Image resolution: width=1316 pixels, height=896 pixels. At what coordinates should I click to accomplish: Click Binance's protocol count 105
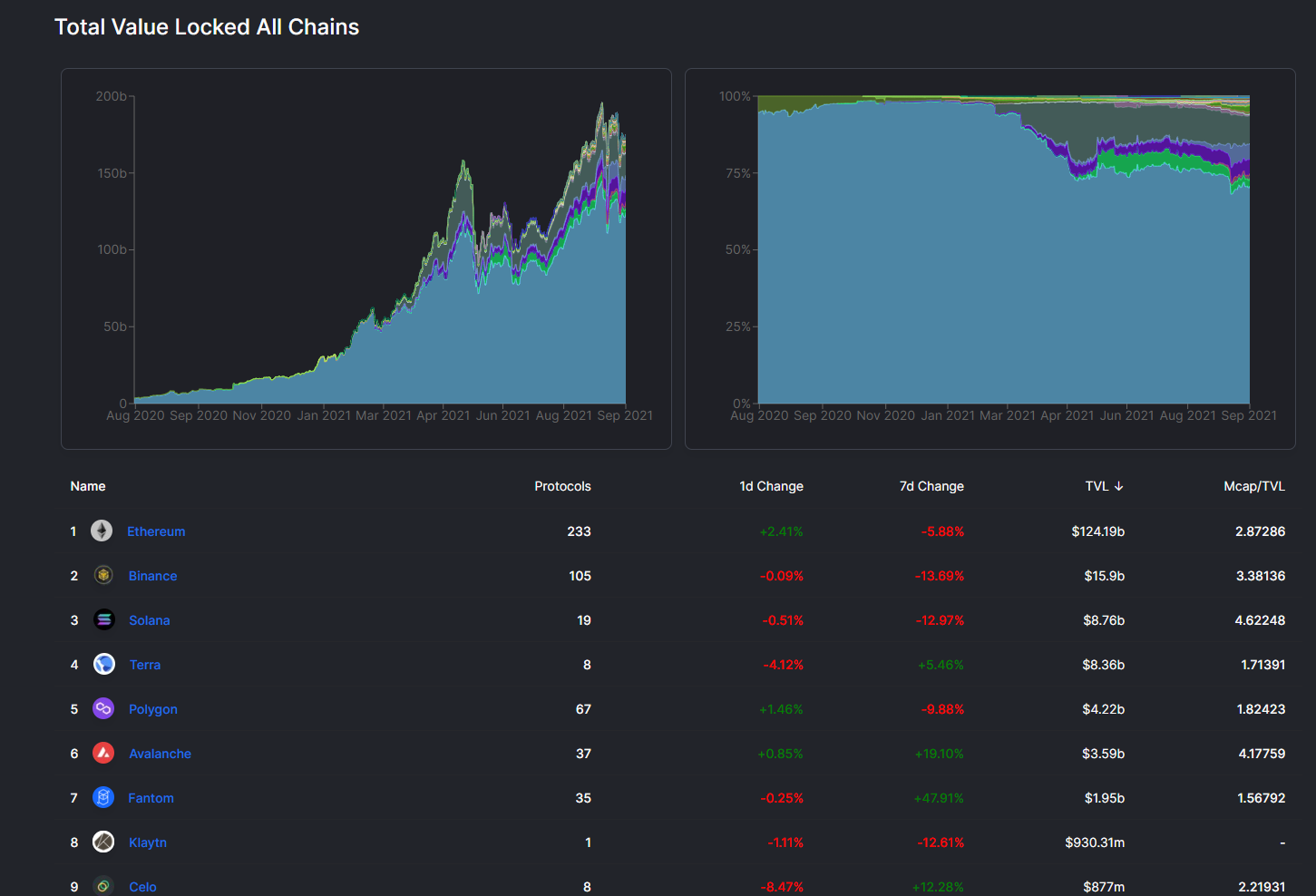point(580,576)
